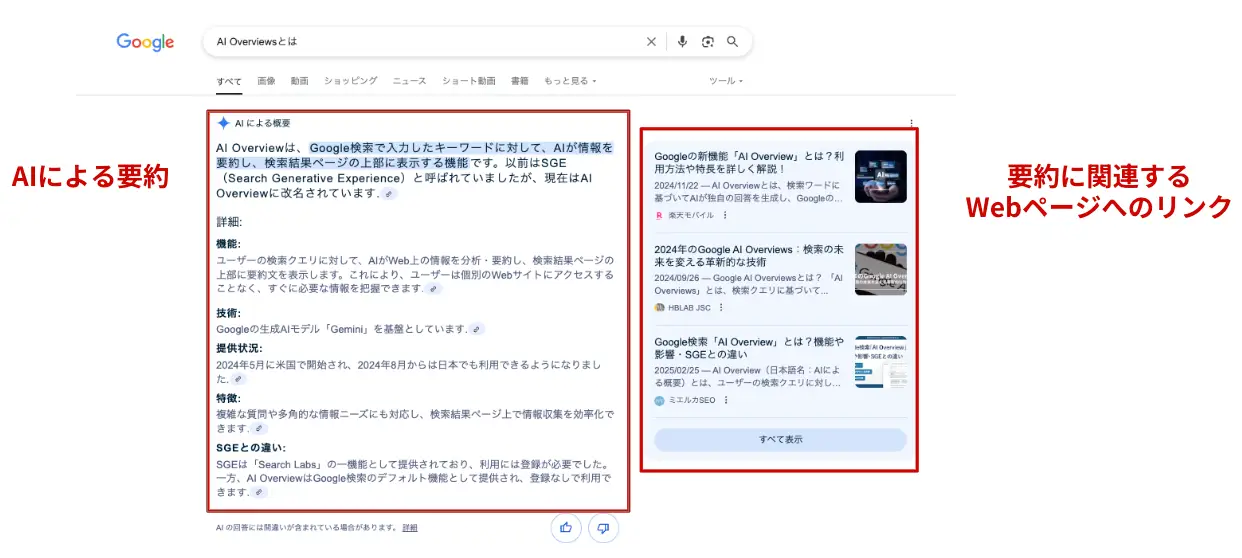The image size is (1242, 558).
Task: Expand the もっと見る dropdown
Action: pos(570,81)
